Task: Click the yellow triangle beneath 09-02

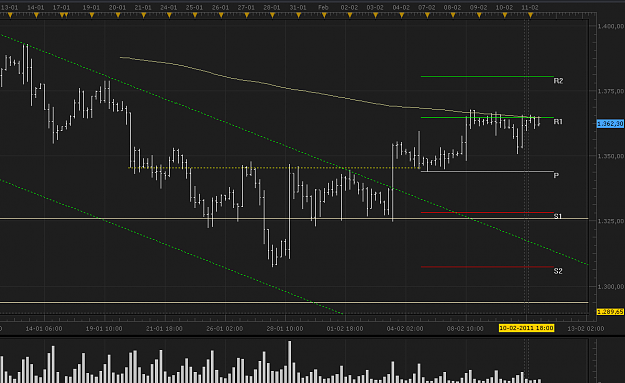Action: pyautogui.click(x=479, y=15)
